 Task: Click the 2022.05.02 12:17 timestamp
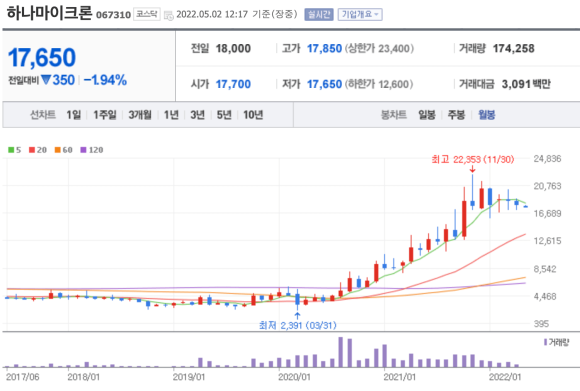212,15
